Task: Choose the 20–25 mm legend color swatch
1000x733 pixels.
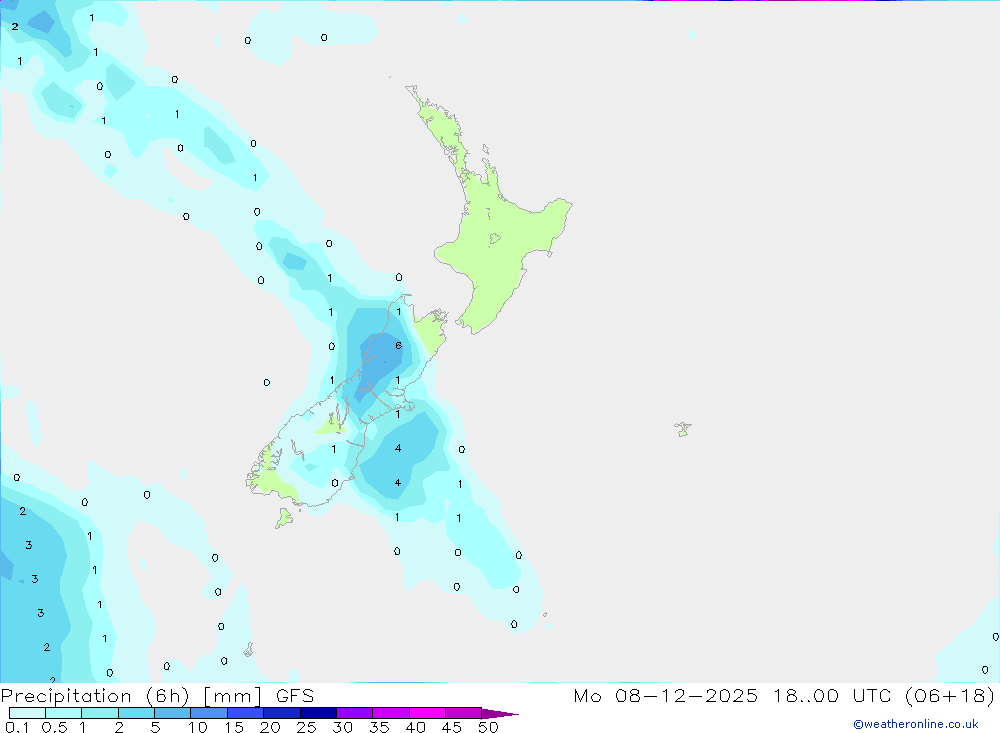Action: coord(282,713)
